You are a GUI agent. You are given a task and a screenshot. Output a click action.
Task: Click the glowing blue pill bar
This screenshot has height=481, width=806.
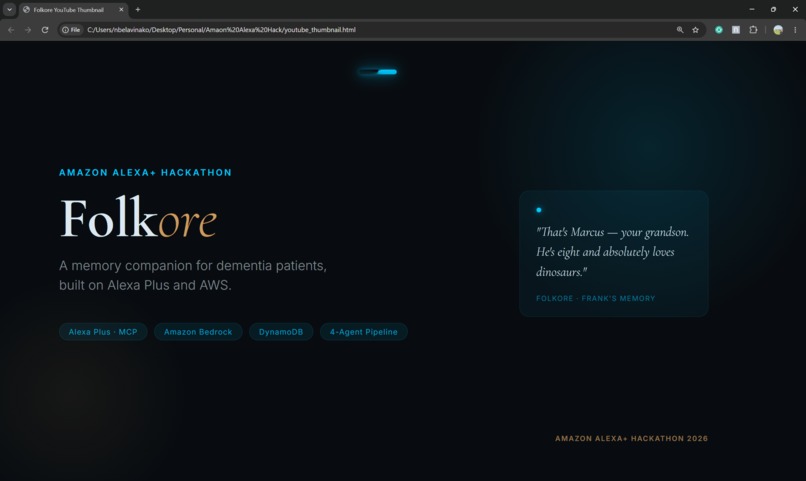(x=378, y=72)
